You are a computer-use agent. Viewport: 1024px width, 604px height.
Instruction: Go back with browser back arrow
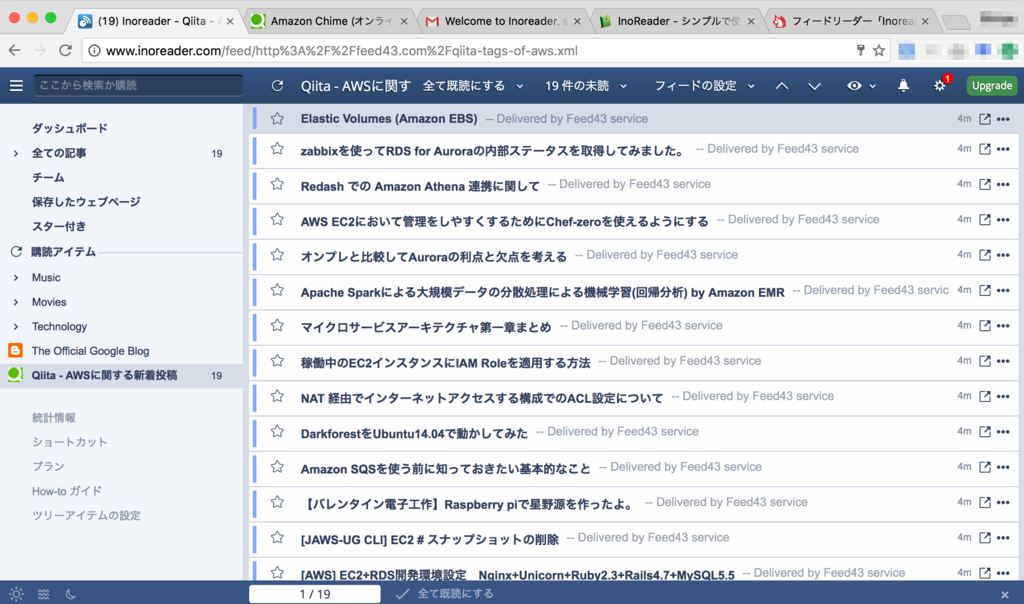[15, 50]
